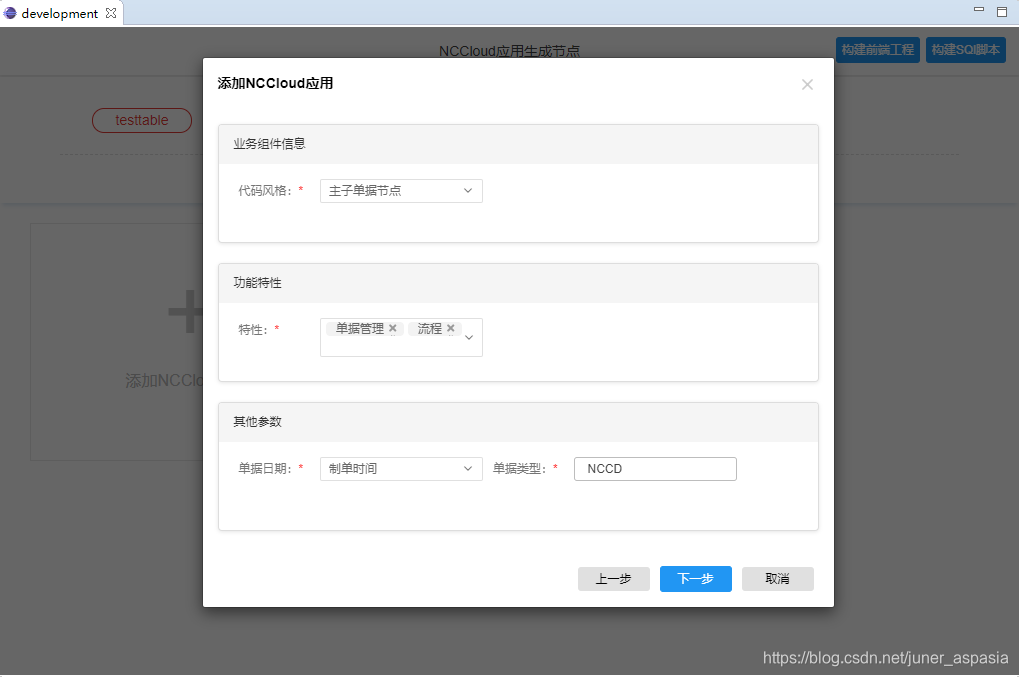Minimize the editor view panel
Screen dimensions: 1019x677
pyautogui.click(x=979, y=10)
